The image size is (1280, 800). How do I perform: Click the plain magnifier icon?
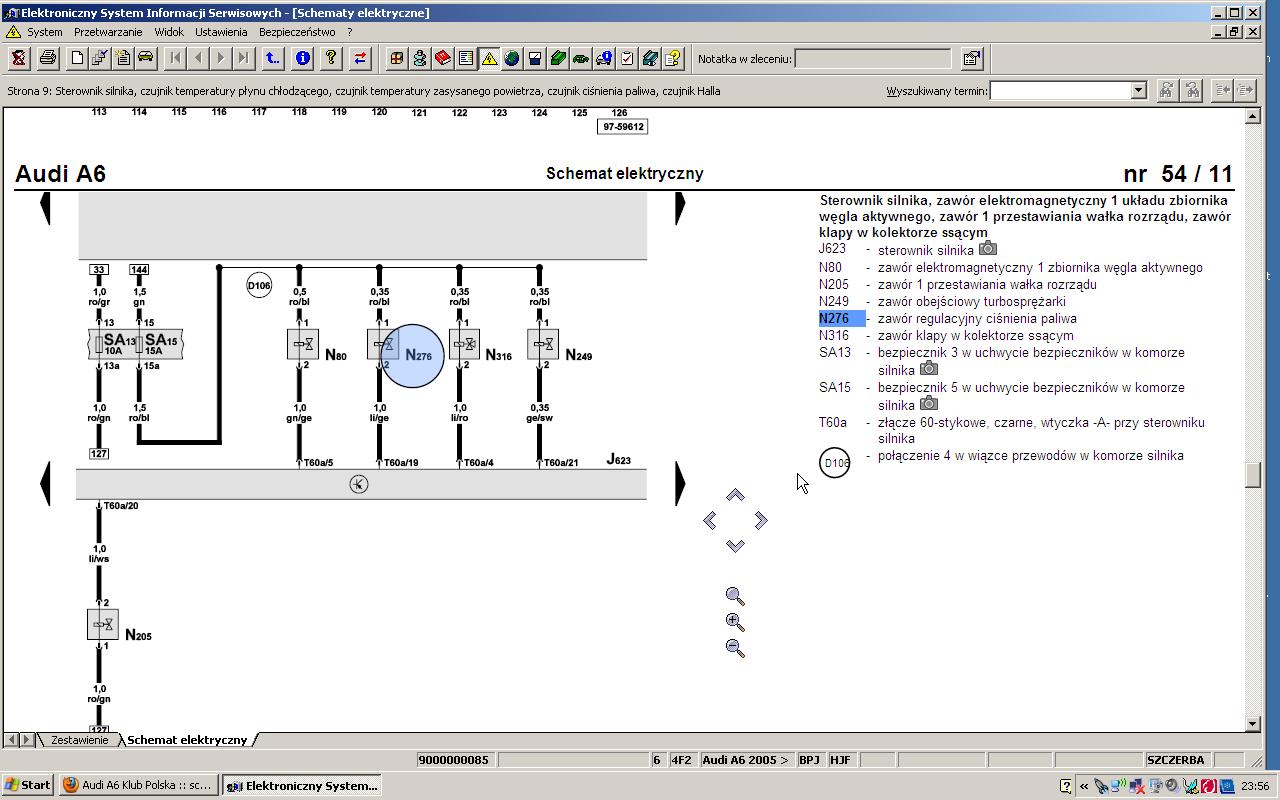(735, 597)
